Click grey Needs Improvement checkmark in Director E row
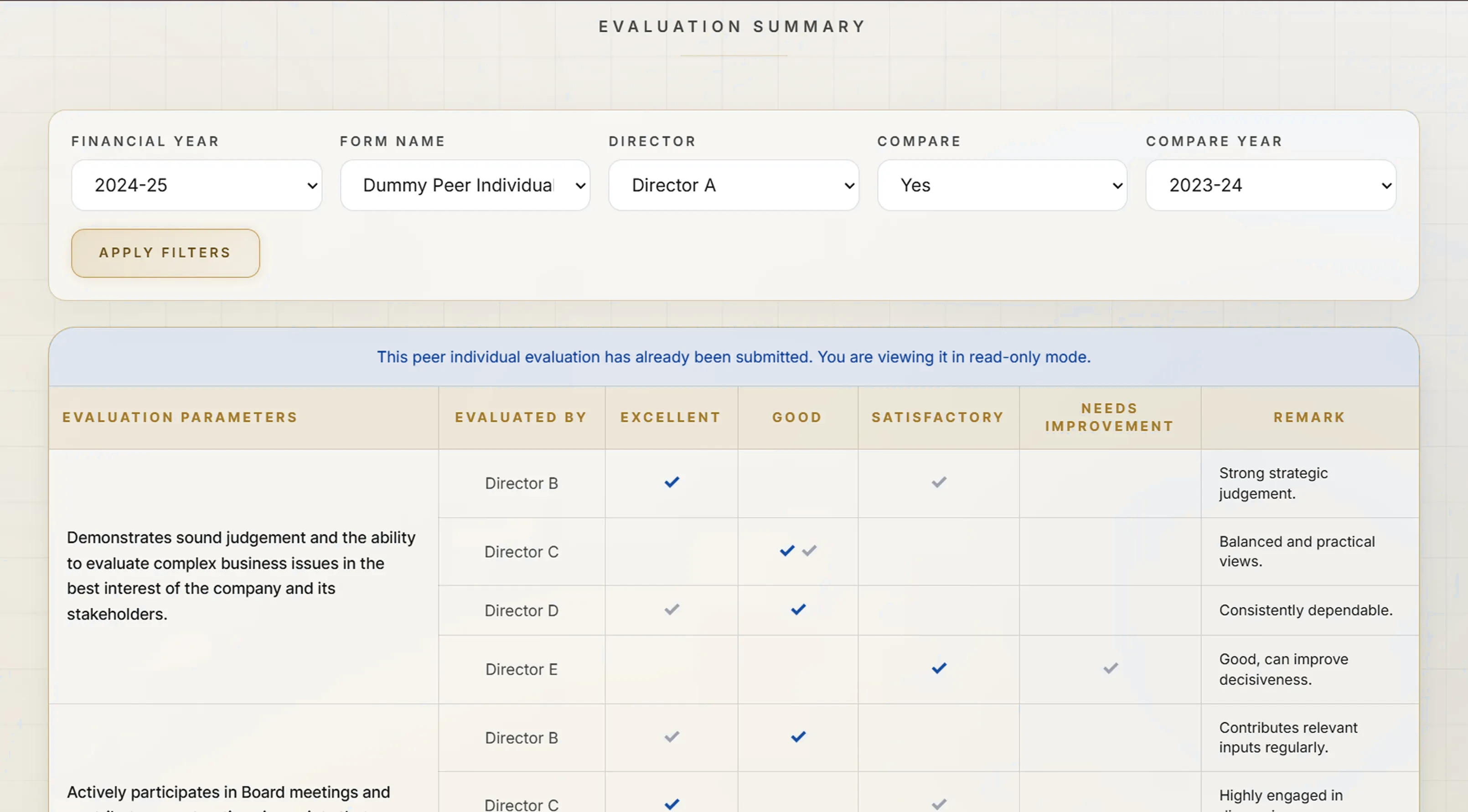1468x812 pixels. tap(1111, 668)
